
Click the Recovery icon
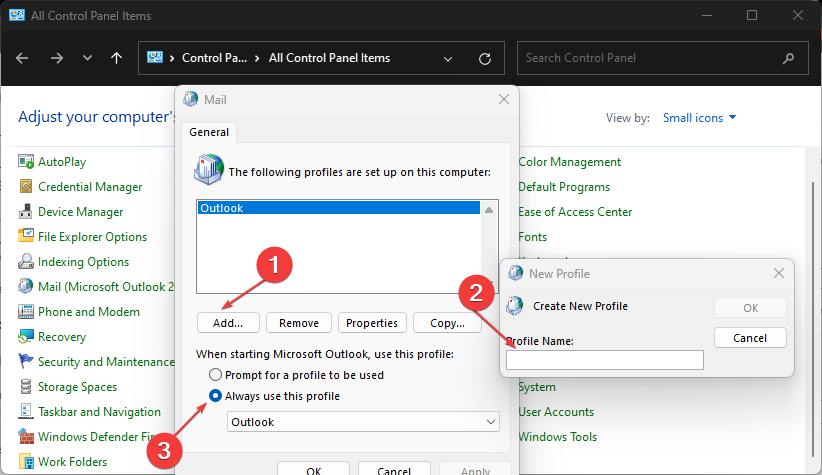click(x=26, y=337)
